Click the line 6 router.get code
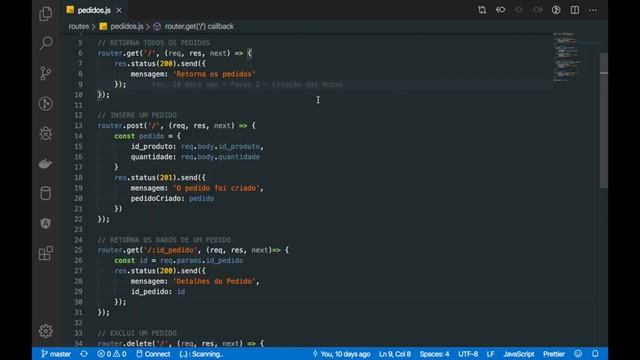Image resolution: width=640 pixels, height=360 pixels. [175, 53]
